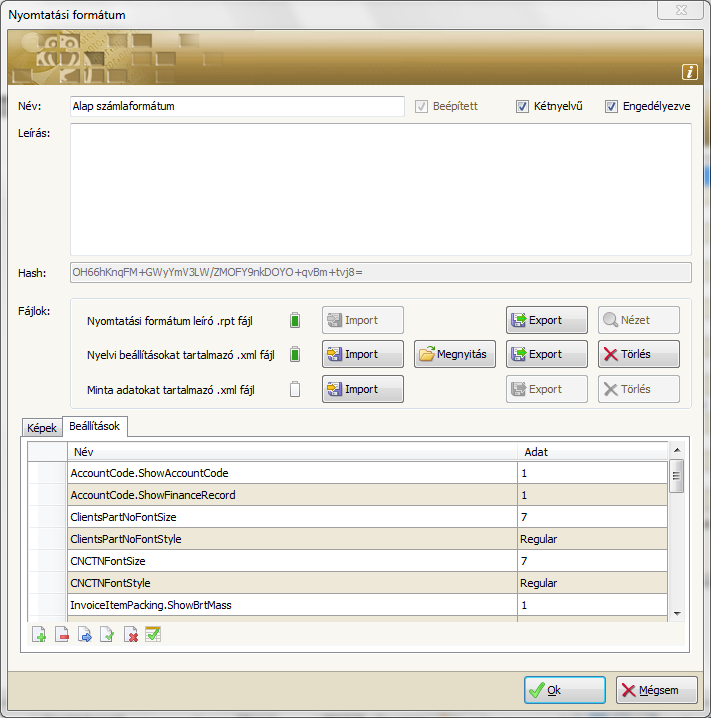Select the AccountCode.ShowAccountCode row
This screenshot has height=718, width=711.
[x=347, y=473]
